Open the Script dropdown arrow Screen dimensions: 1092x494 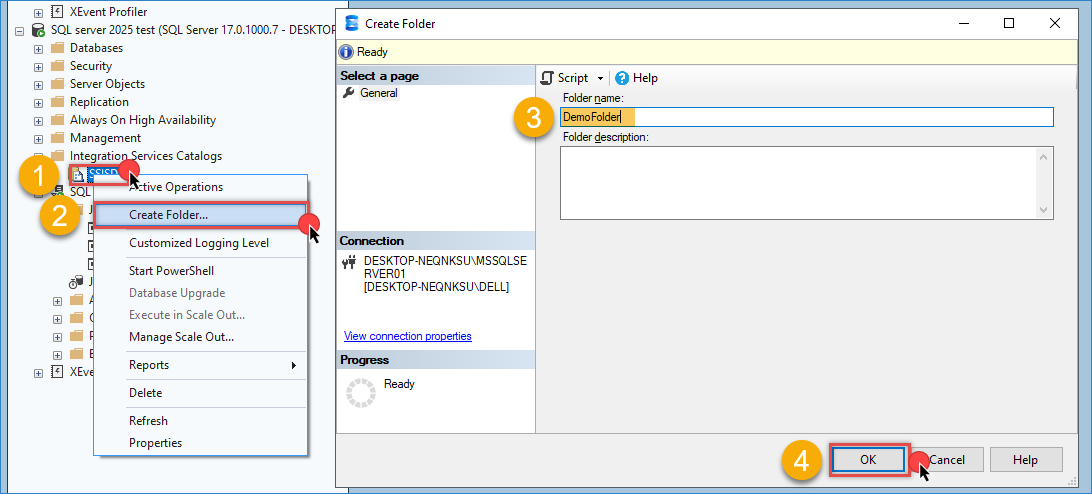(x=601, y=78)
